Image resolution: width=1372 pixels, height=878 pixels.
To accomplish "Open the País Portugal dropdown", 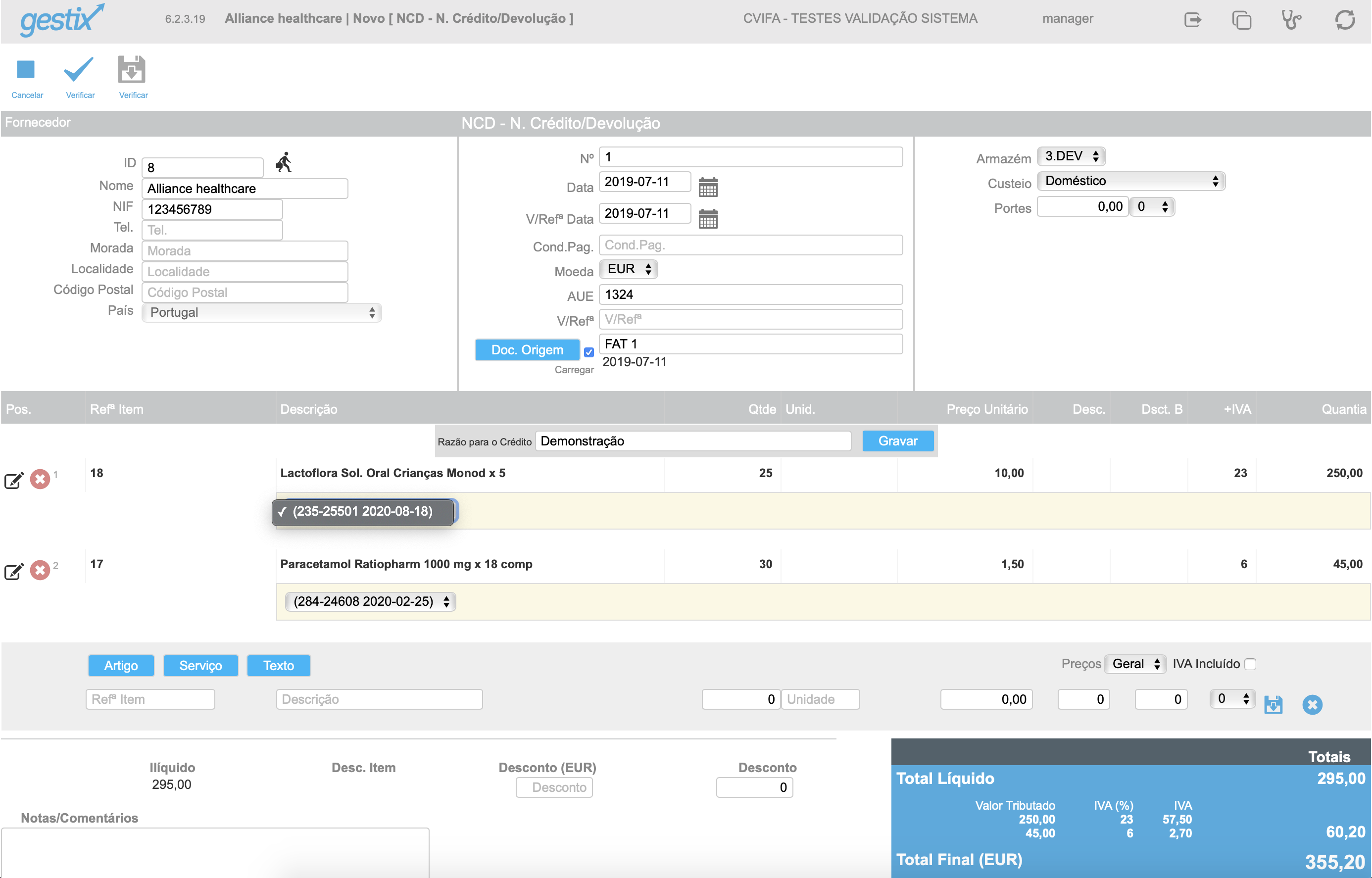I will coord(262,312).
